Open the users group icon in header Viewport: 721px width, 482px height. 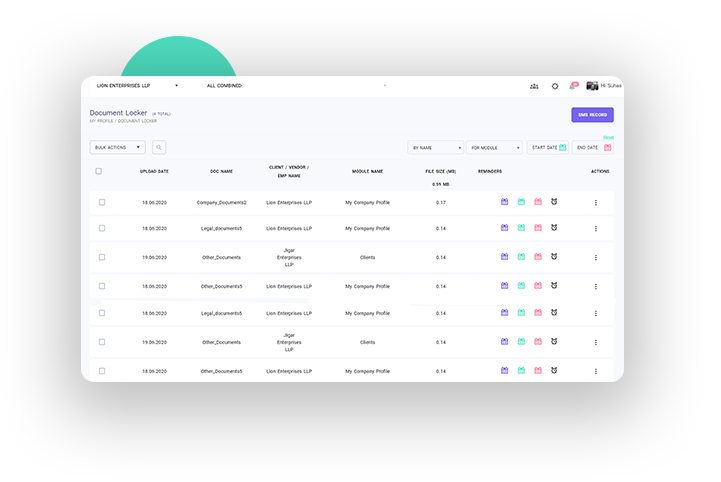click(534, 86)
